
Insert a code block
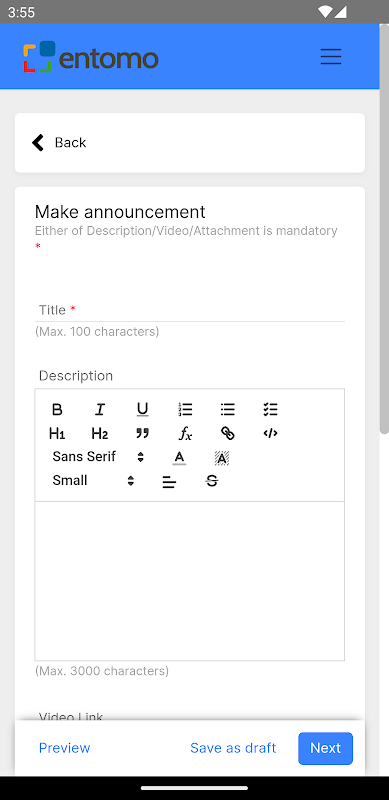(271, 434)
